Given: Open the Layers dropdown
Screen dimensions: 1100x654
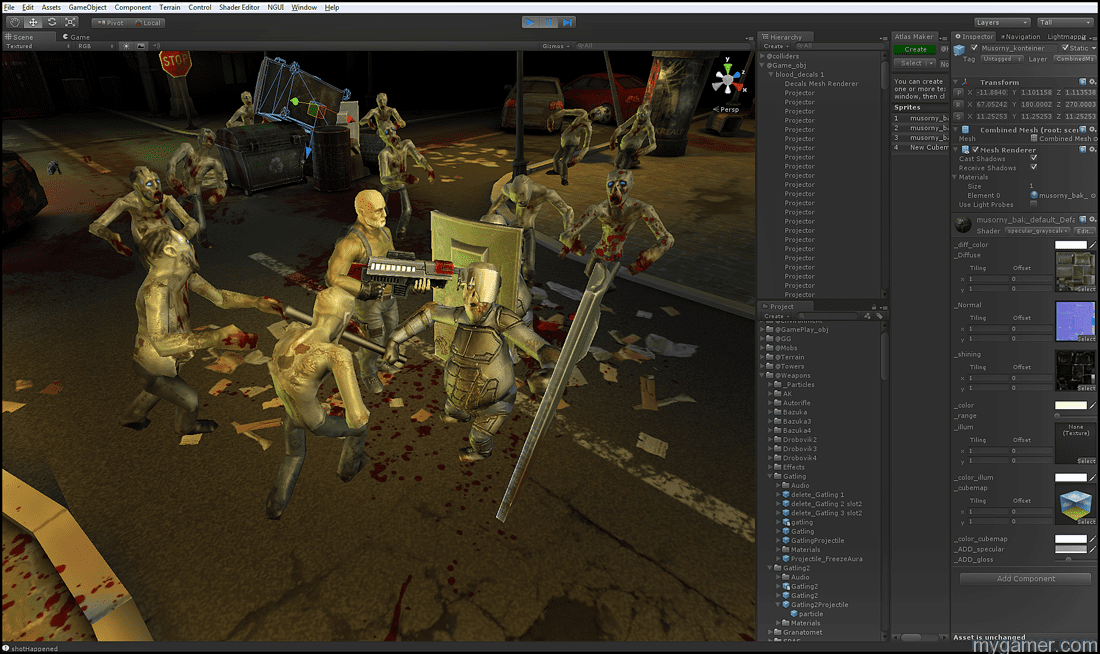Looking at the screenshot, I should (1002, 22).
